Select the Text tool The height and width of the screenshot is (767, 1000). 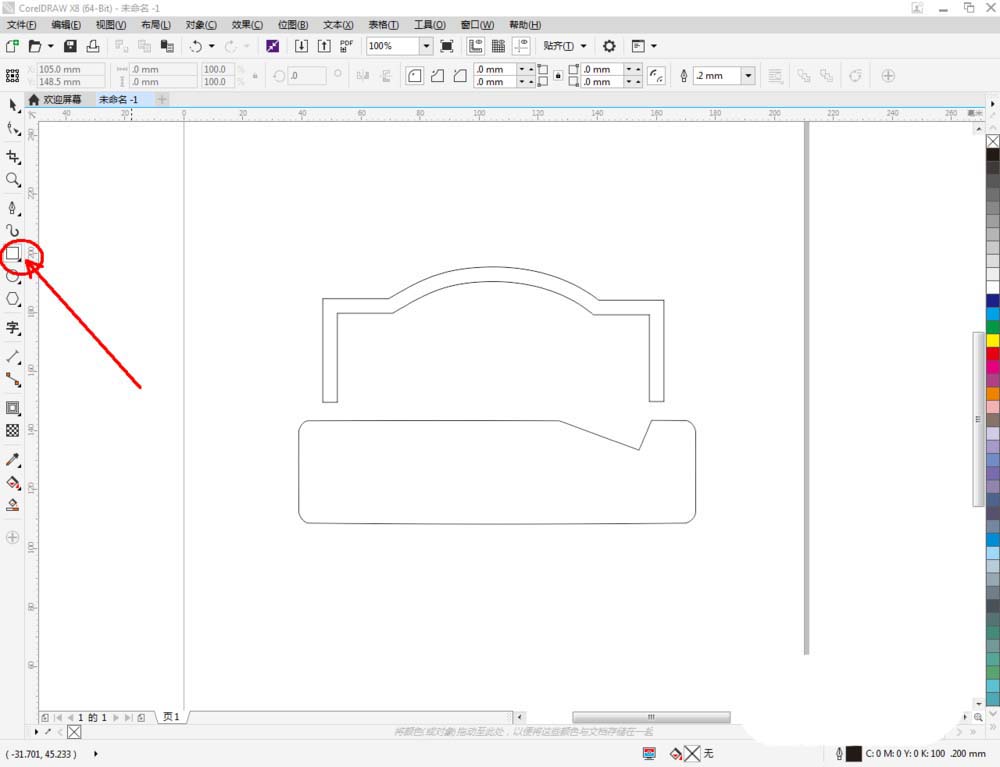(13, 328)
